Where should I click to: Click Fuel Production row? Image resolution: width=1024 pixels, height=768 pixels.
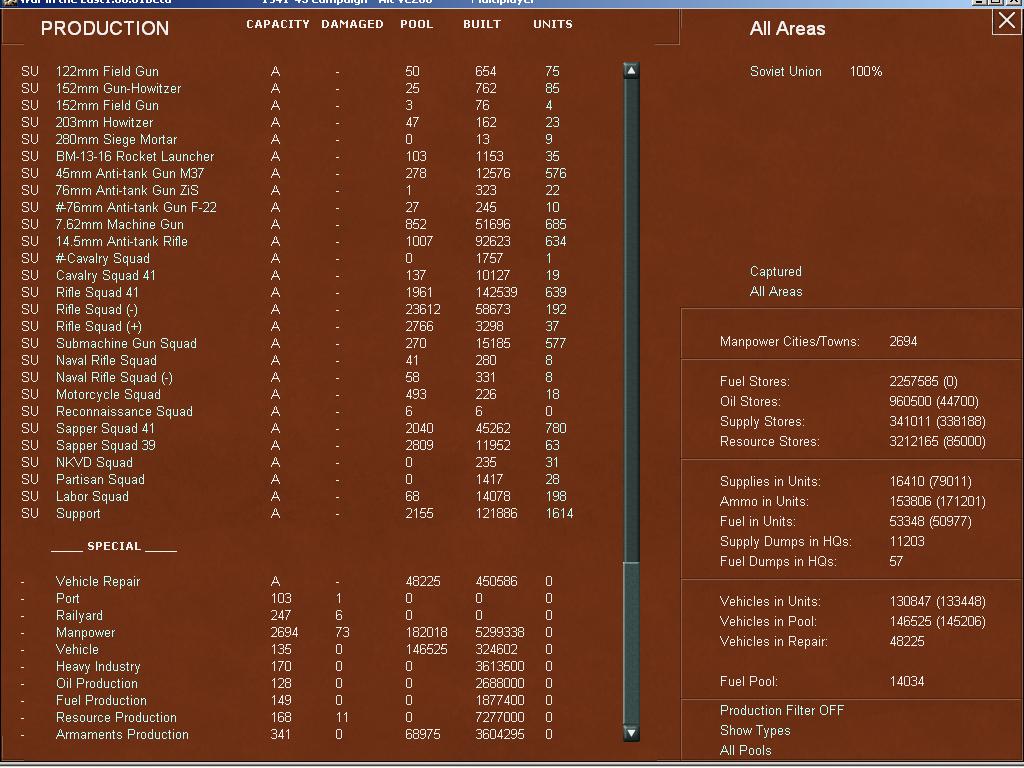(287, 699)
